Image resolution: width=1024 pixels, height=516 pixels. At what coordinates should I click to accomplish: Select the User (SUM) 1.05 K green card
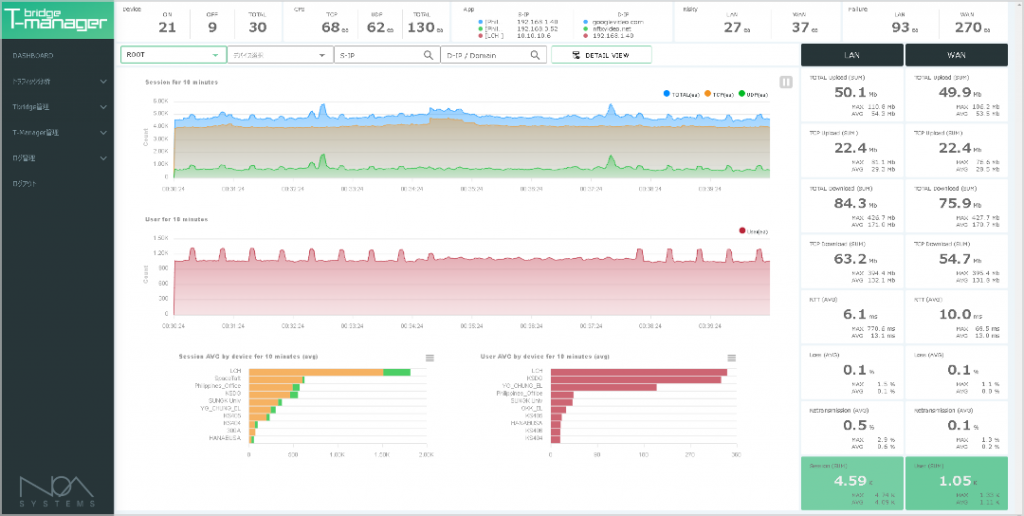click(956, 483)
